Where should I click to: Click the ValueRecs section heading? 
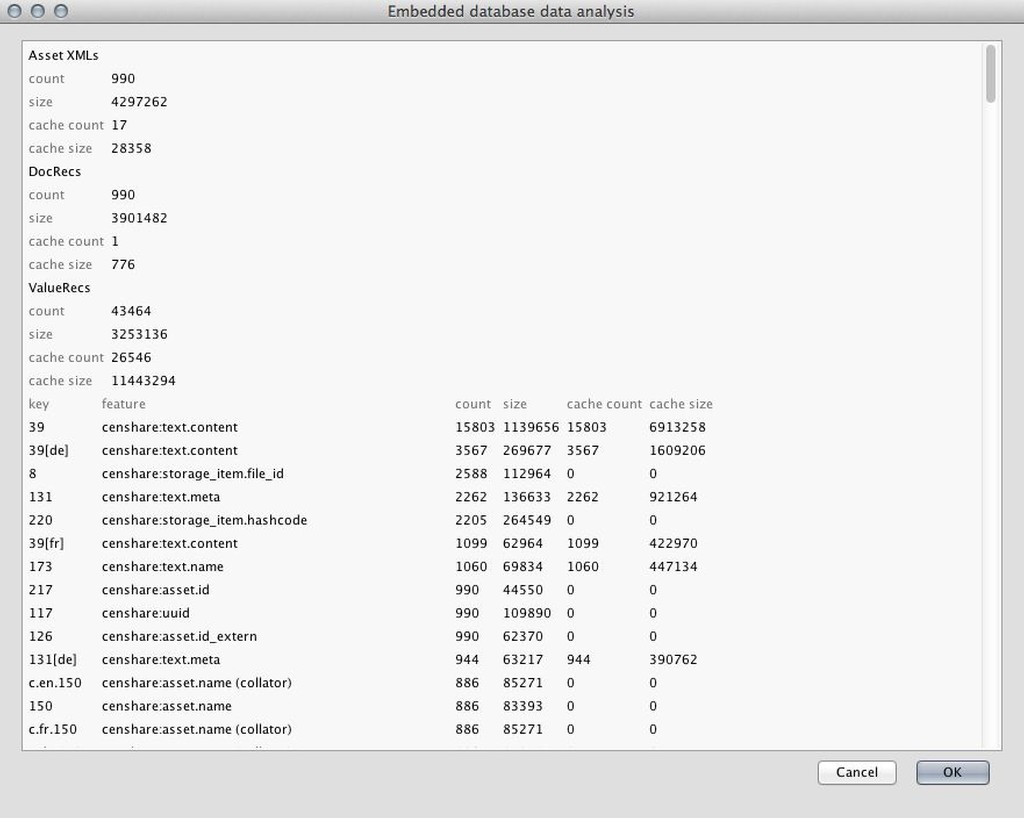pyautogui.click(x=60, y=288)
